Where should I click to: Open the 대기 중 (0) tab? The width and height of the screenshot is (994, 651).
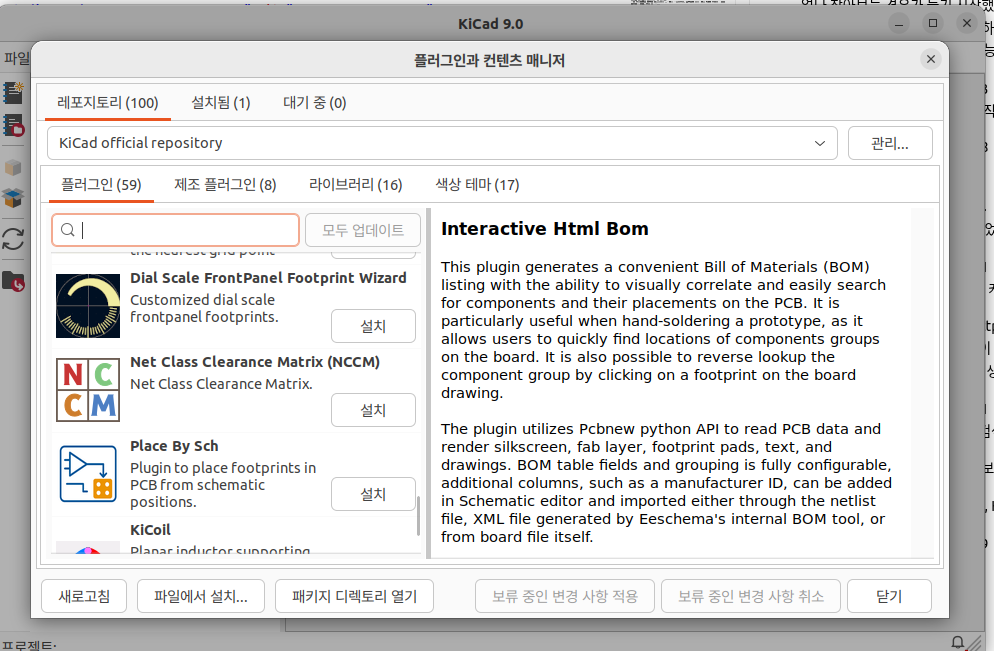tap(314, 103)
